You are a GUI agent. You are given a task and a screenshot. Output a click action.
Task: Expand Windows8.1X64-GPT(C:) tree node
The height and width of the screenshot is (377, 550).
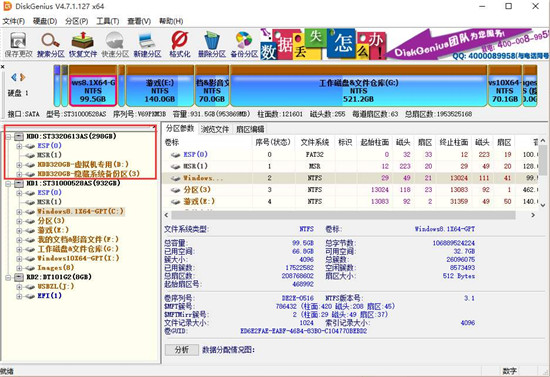point(19,211)
